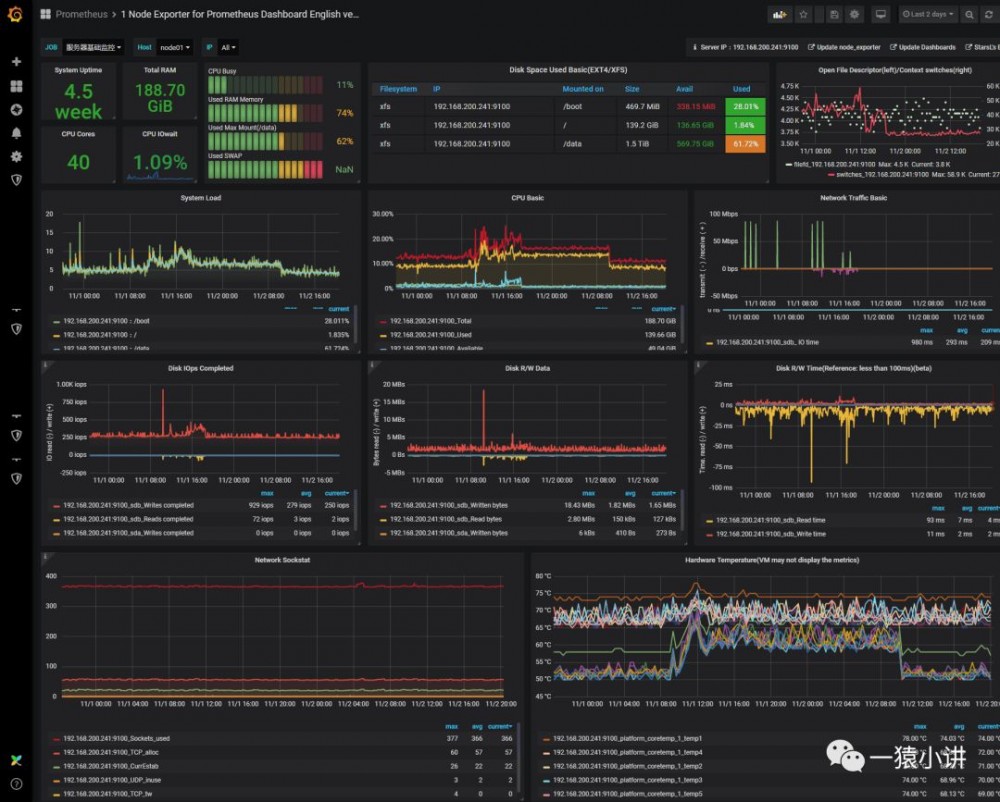Image resolution: width=1000 pixels, height=802 pixels.
Task: Open the Alerting bell icon
Action: (x=17, y=133)
